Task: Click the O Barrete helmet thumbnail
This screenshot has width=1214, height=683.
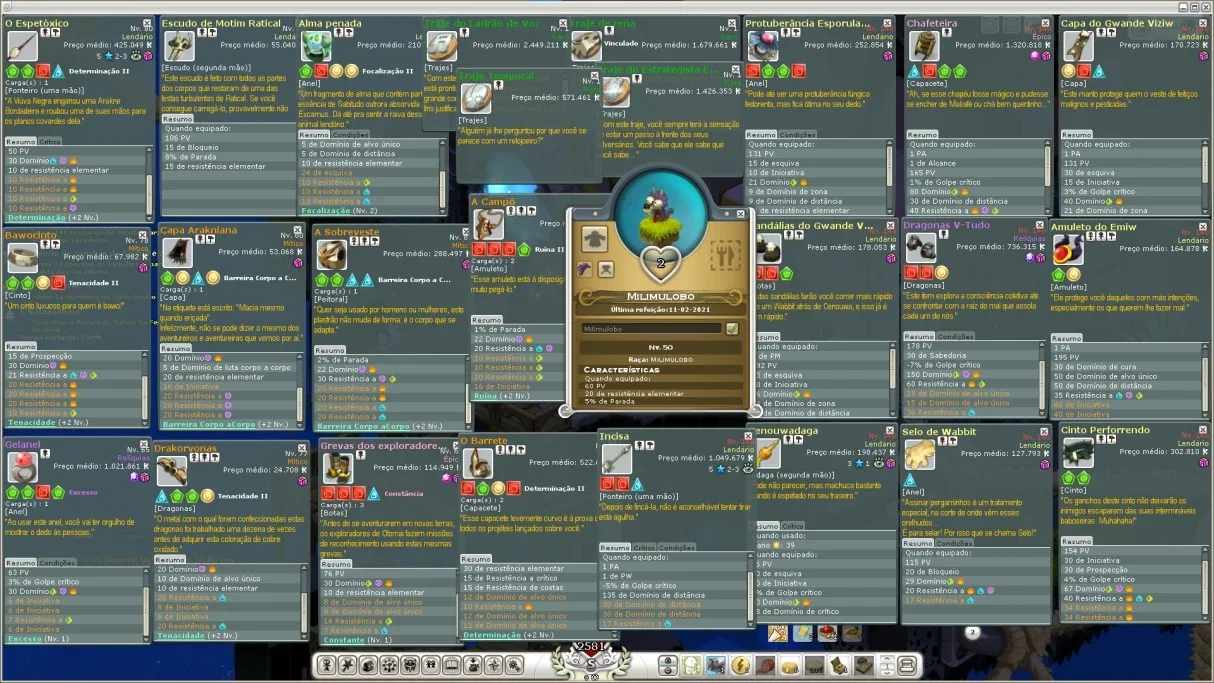Action: pos(478,463)
